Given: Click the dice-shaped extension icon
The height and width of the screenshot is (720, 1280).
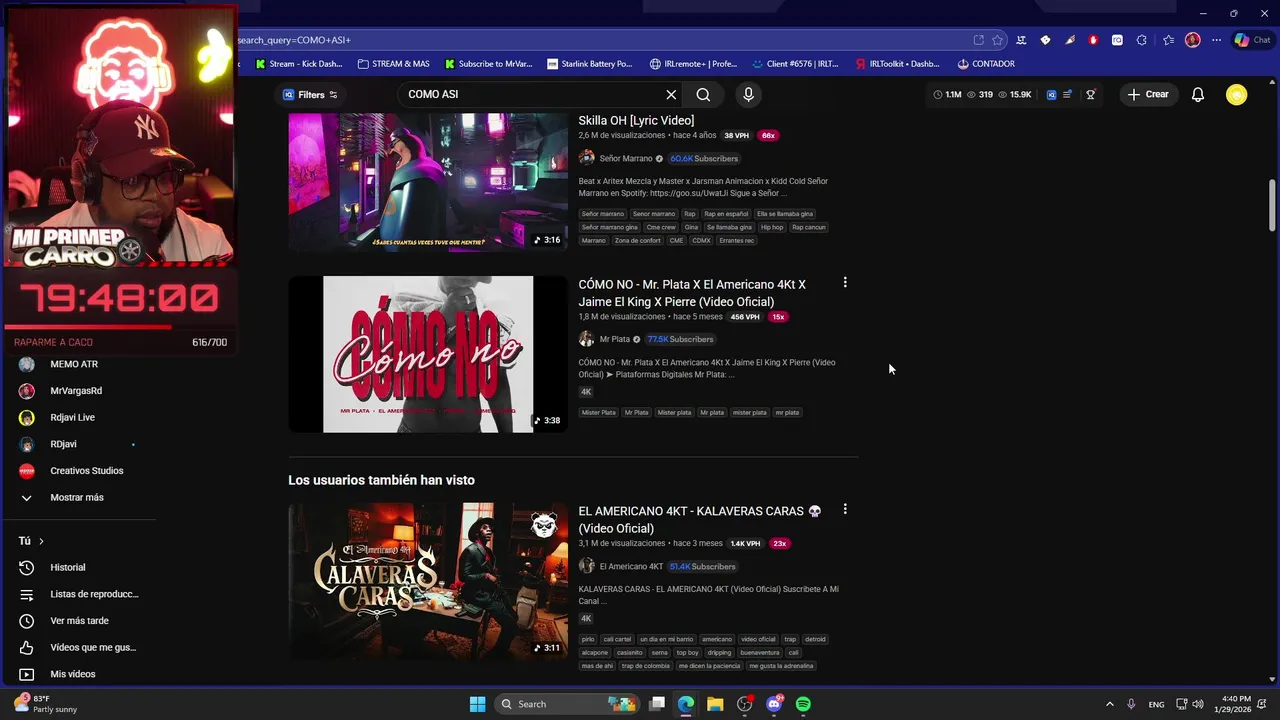Looking at the screenshot, I should pos(1045,40).
